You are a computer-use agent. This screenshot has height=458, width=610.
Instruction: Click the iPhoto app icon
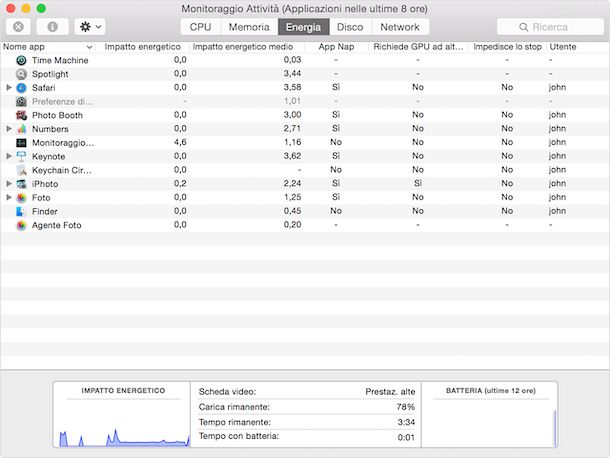pyautogui.click(x=21, y=184)
